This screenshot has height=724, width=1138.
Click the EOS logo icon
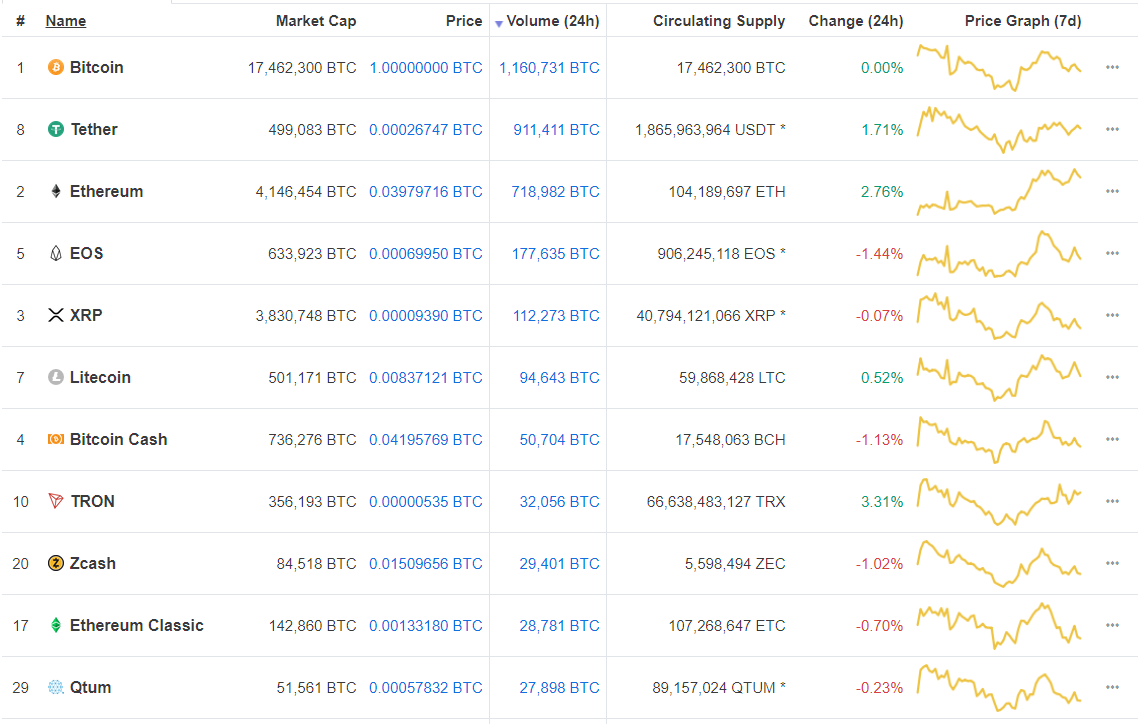click(56, 254)
